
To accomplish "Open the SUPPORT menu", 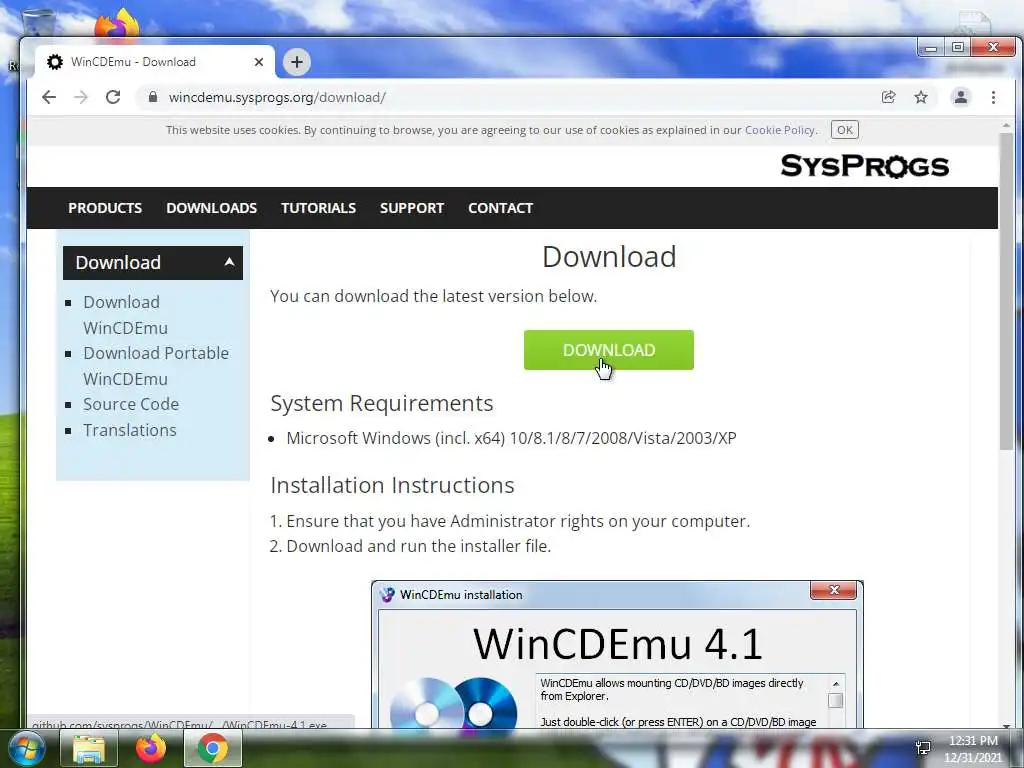I will 412,208.
